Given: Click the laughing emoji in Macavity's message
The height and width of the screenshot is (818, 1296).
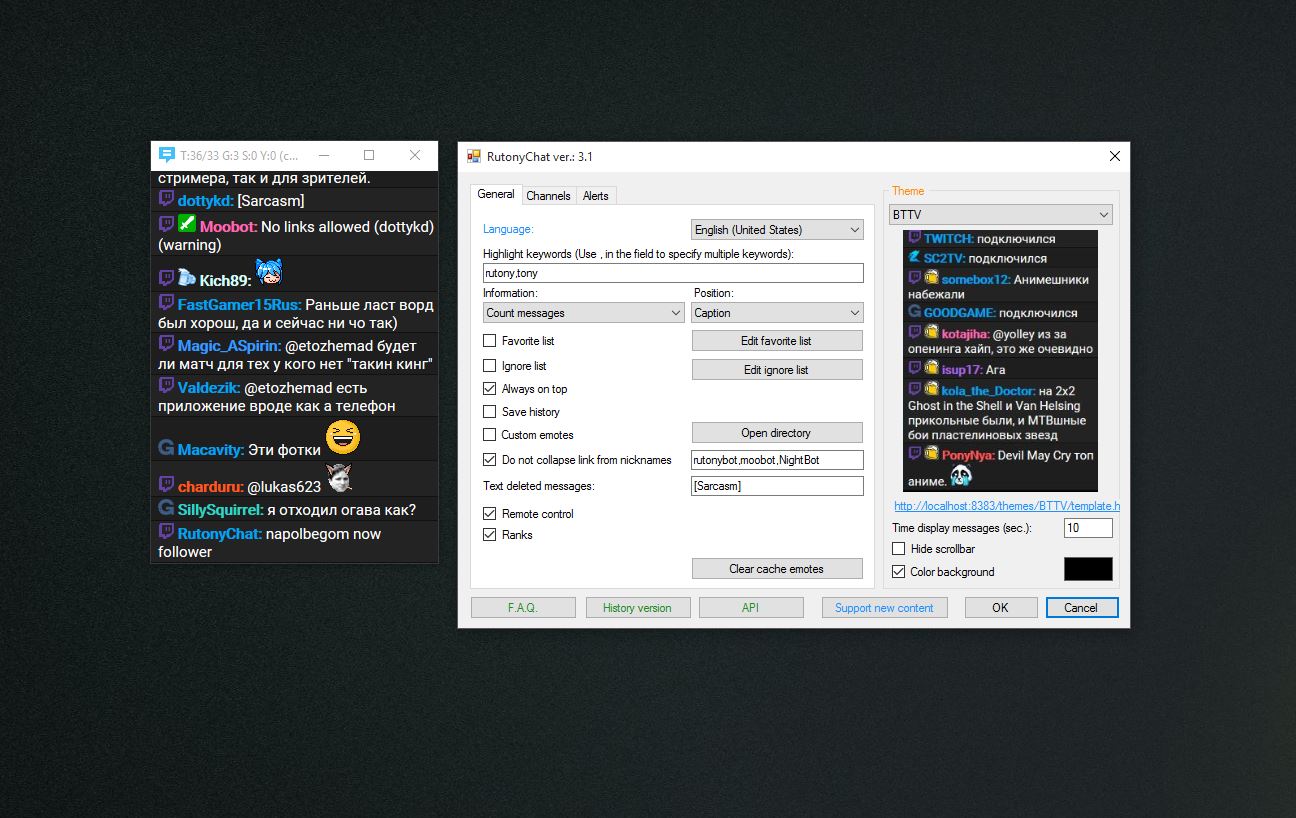Looking at the screenshot, I should [343, 437].
